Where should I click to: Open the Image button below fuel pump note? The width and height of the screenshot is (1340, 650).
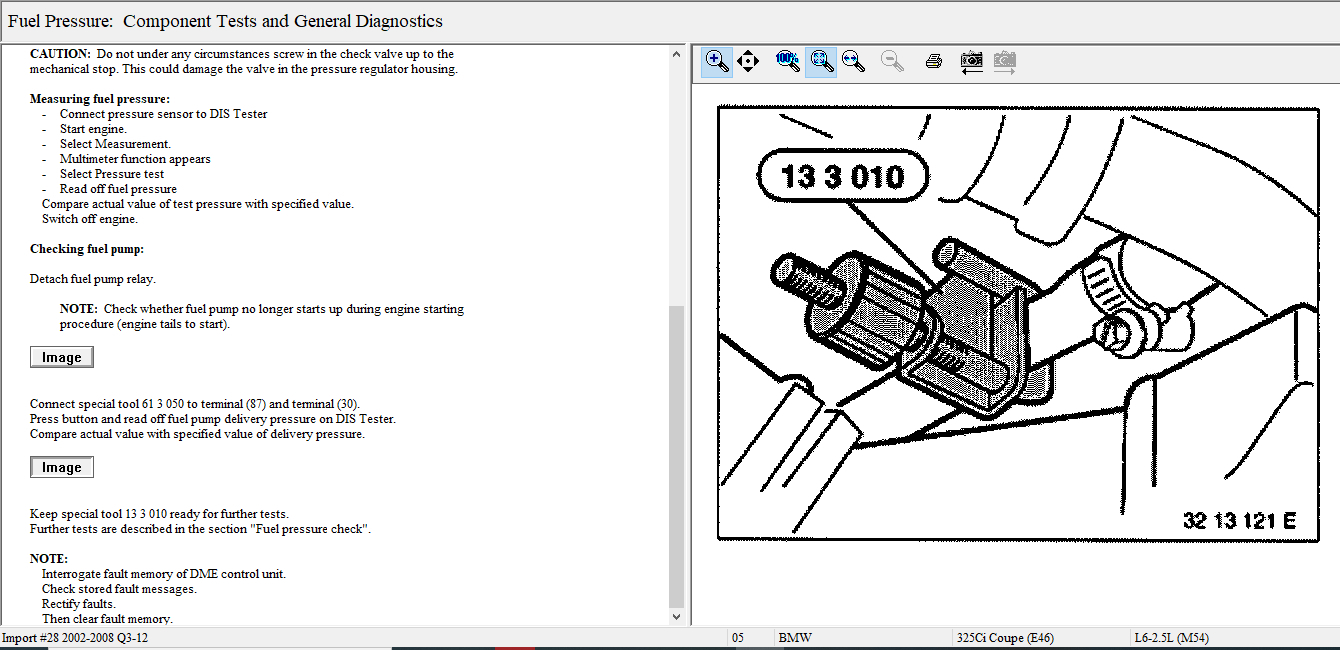pos(61,357)
